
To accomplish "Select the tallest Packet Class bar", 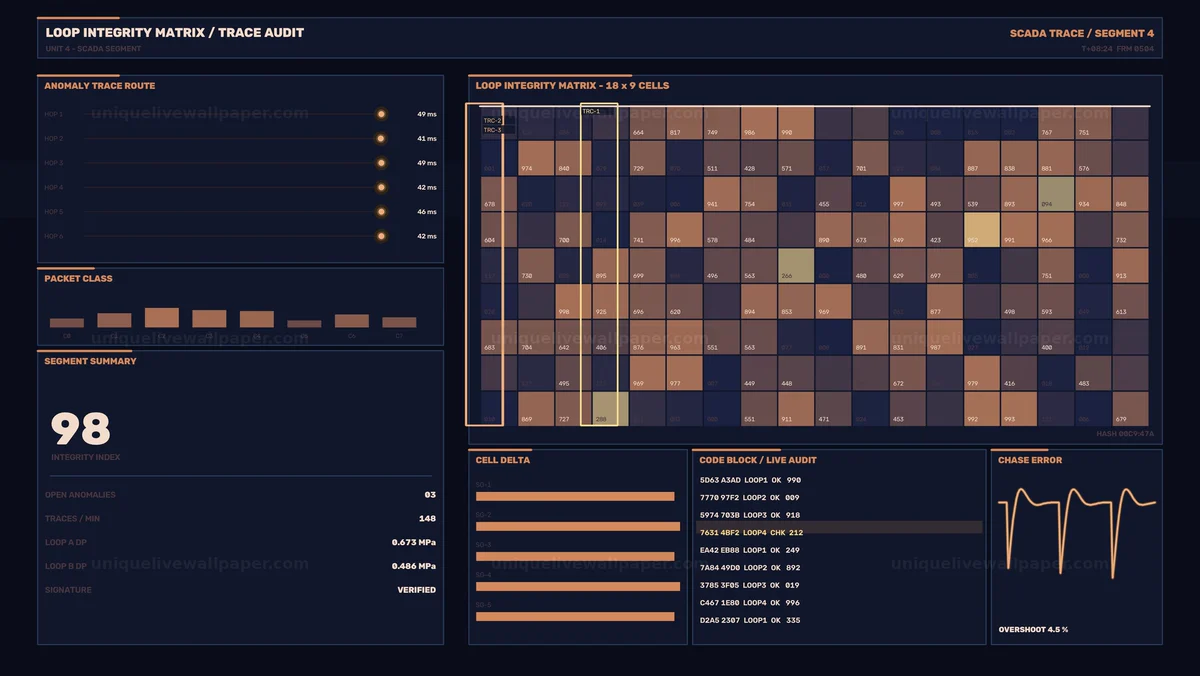I will tap(162, 318).
